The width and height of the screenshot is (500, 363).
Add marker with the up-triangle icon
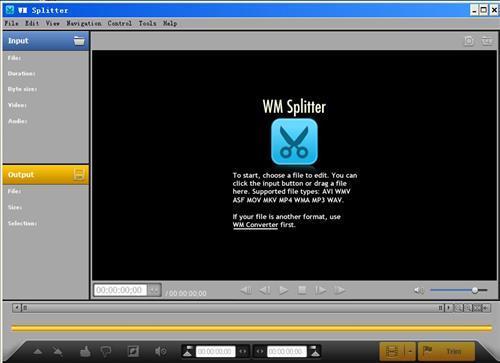point(38,351)
